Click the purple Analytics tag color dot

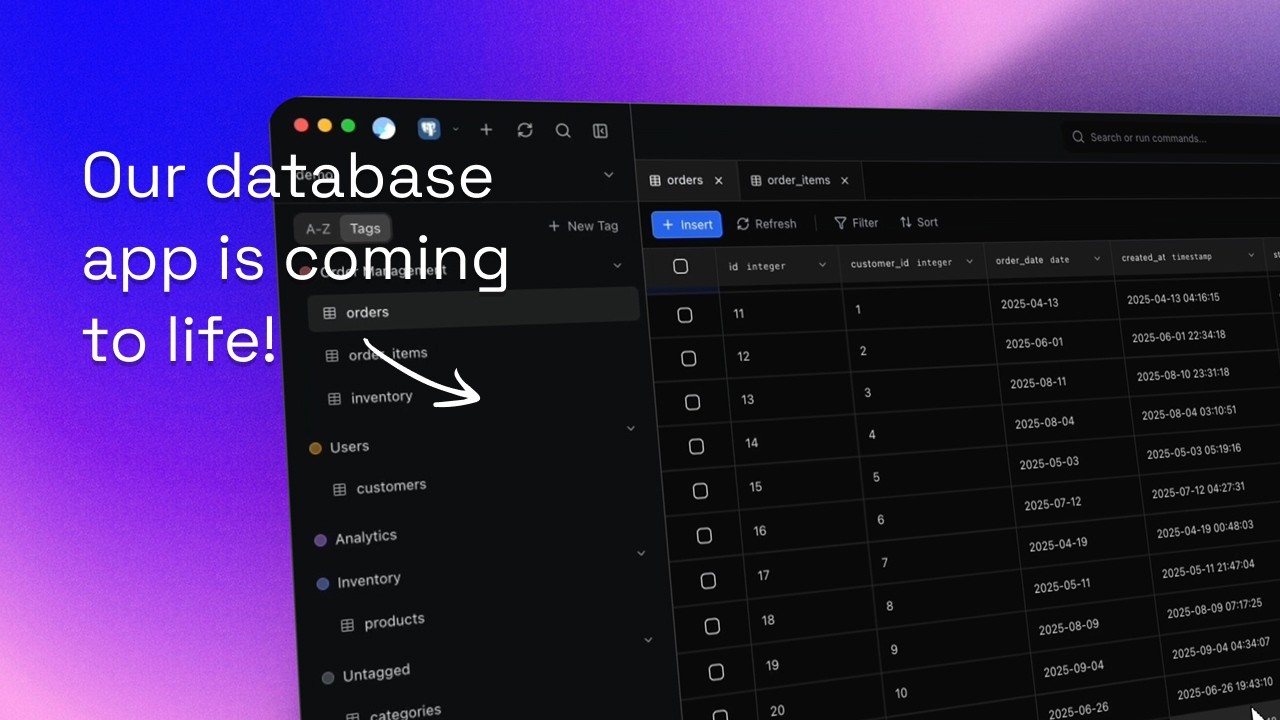click(320, 541)
